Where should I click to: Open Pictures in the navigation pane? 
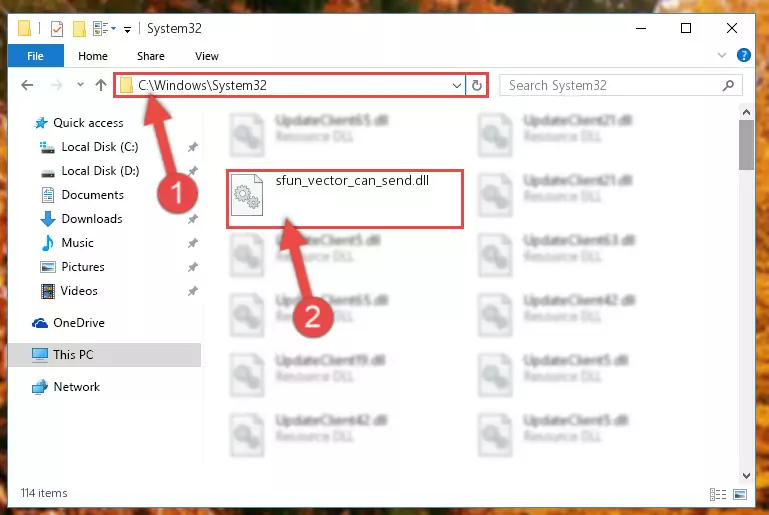[x=83, y=267]
